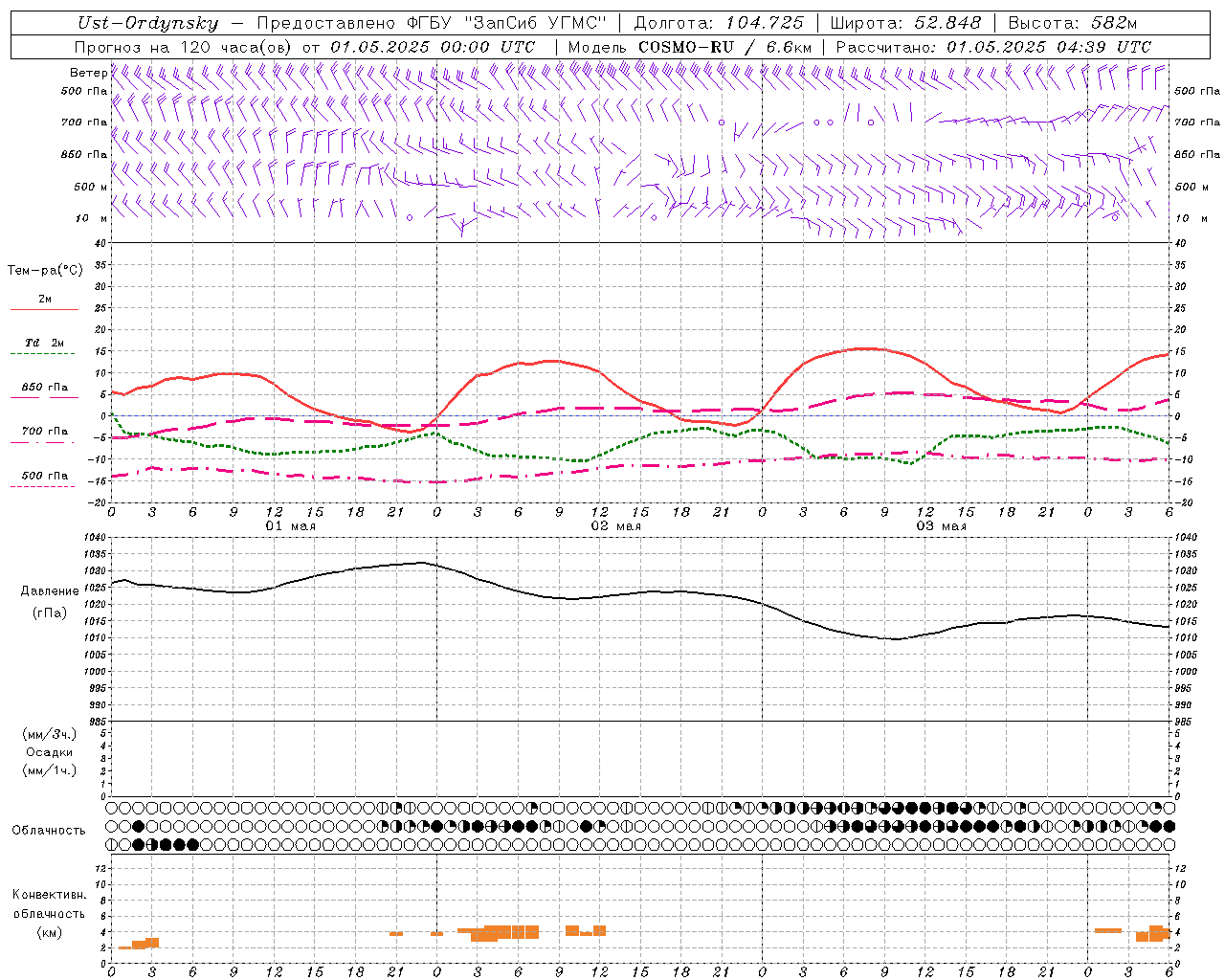Click the Рассчитано: 01.05.2025 04:39 UTC text
The image size is (1225, 980).
[993, 46]
